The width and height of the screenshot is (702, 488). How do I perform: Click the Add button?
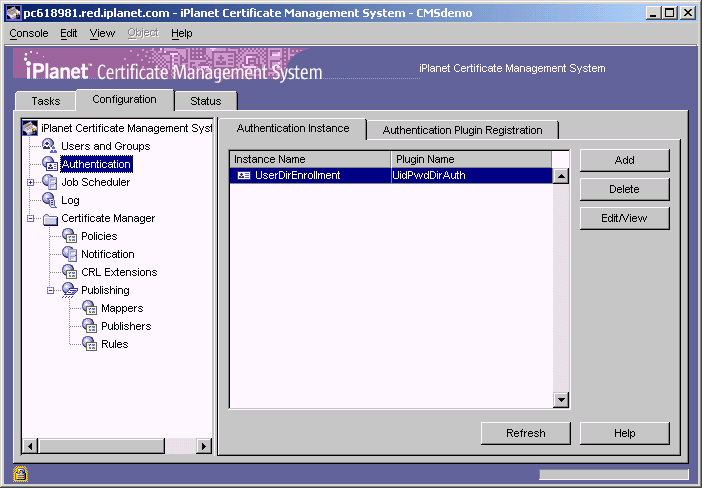coord(625,160)
